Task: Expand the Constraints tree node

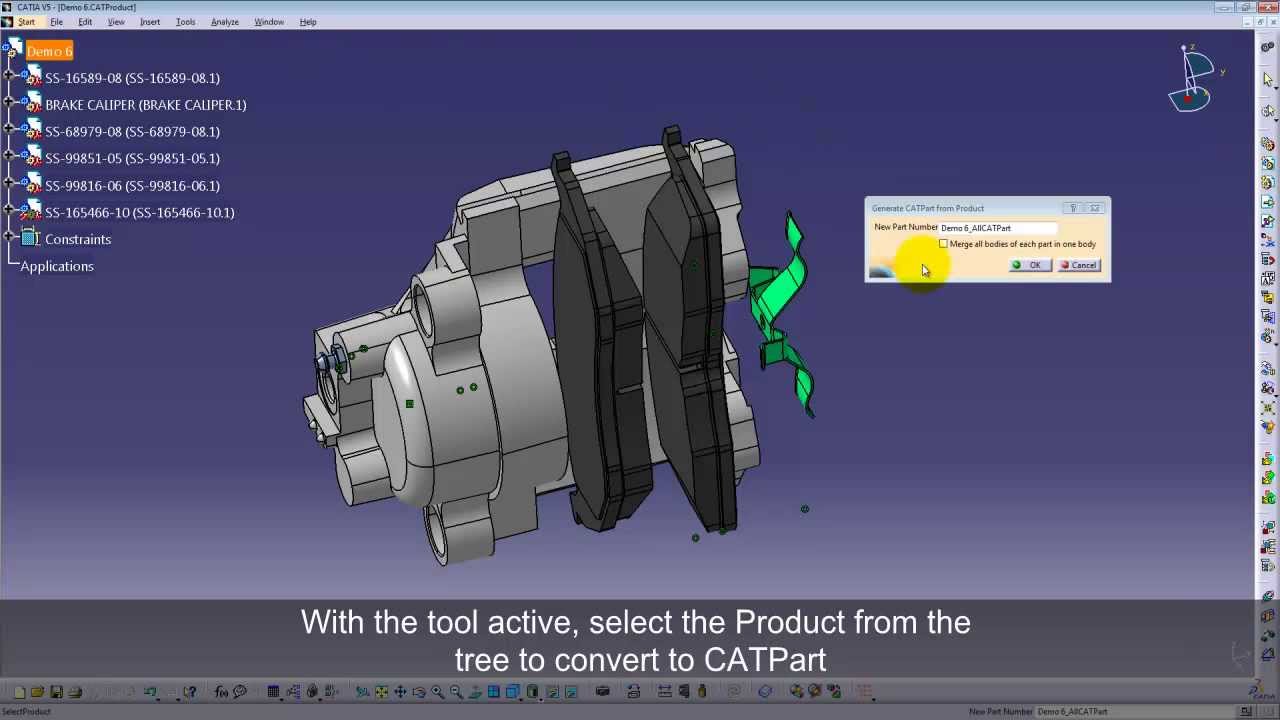Action: 9,239
